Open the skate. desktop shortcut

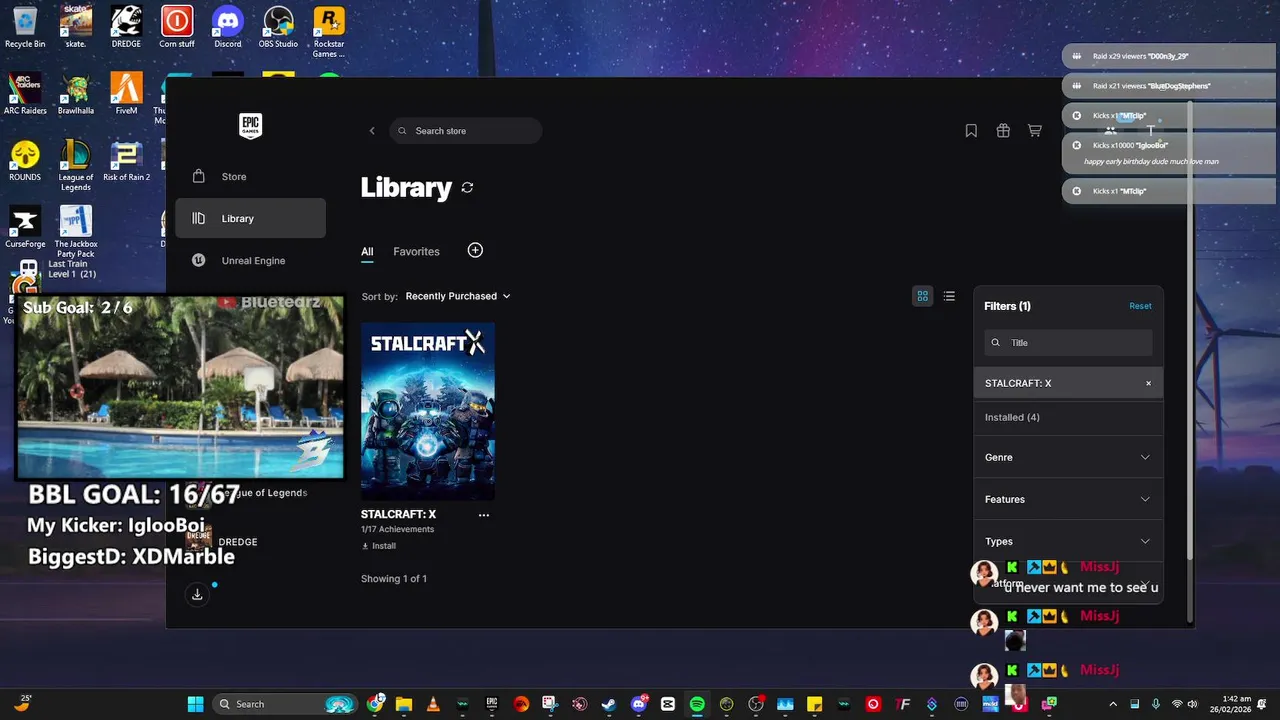coord(76,26)
